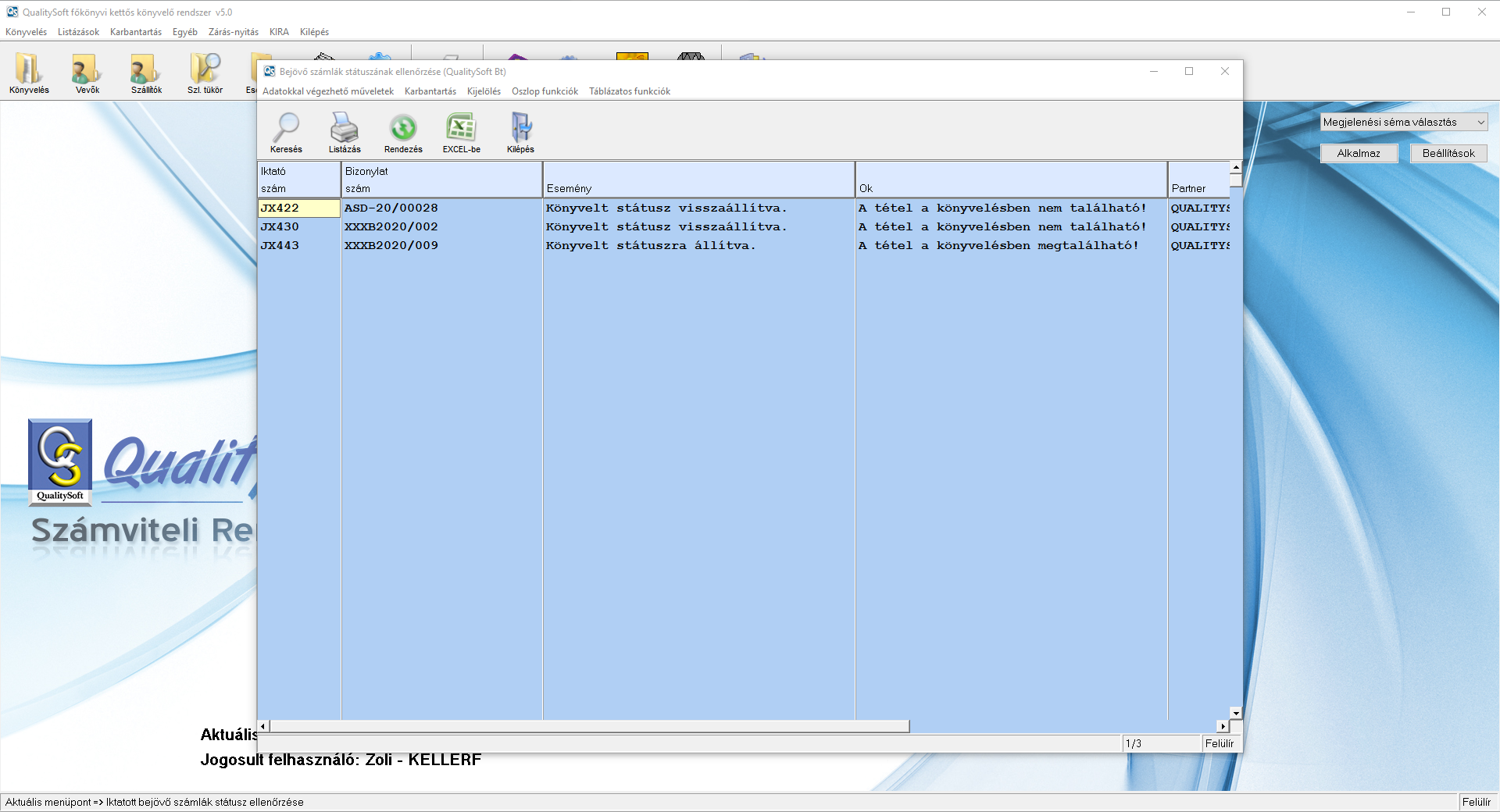
Task: Open the Oszlop funkciók menu
Action: (545, 91)
